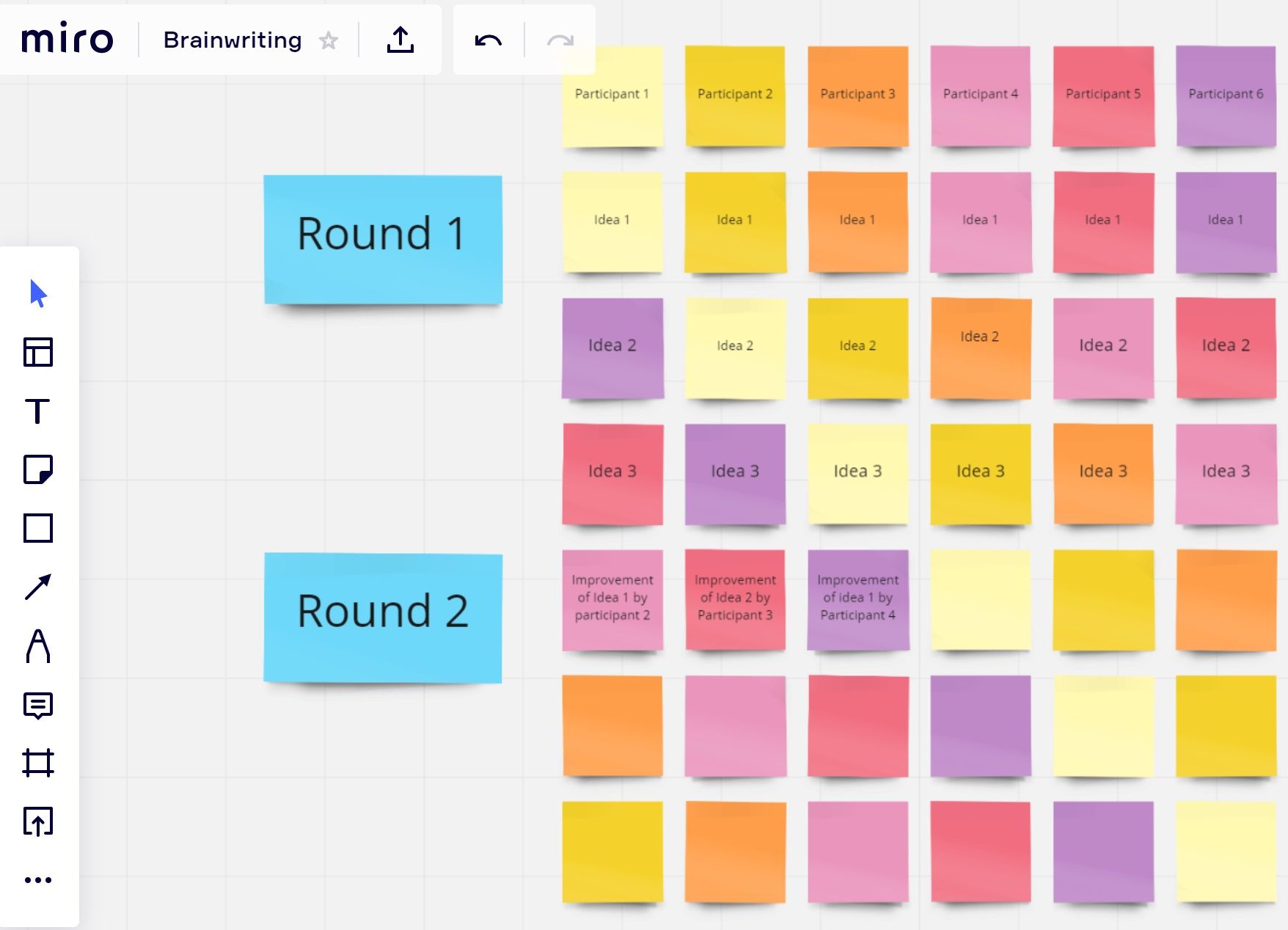Select the frame tool
This screenshot has width=1288, height=930.
pyautogui.click(x=38, y=763)
